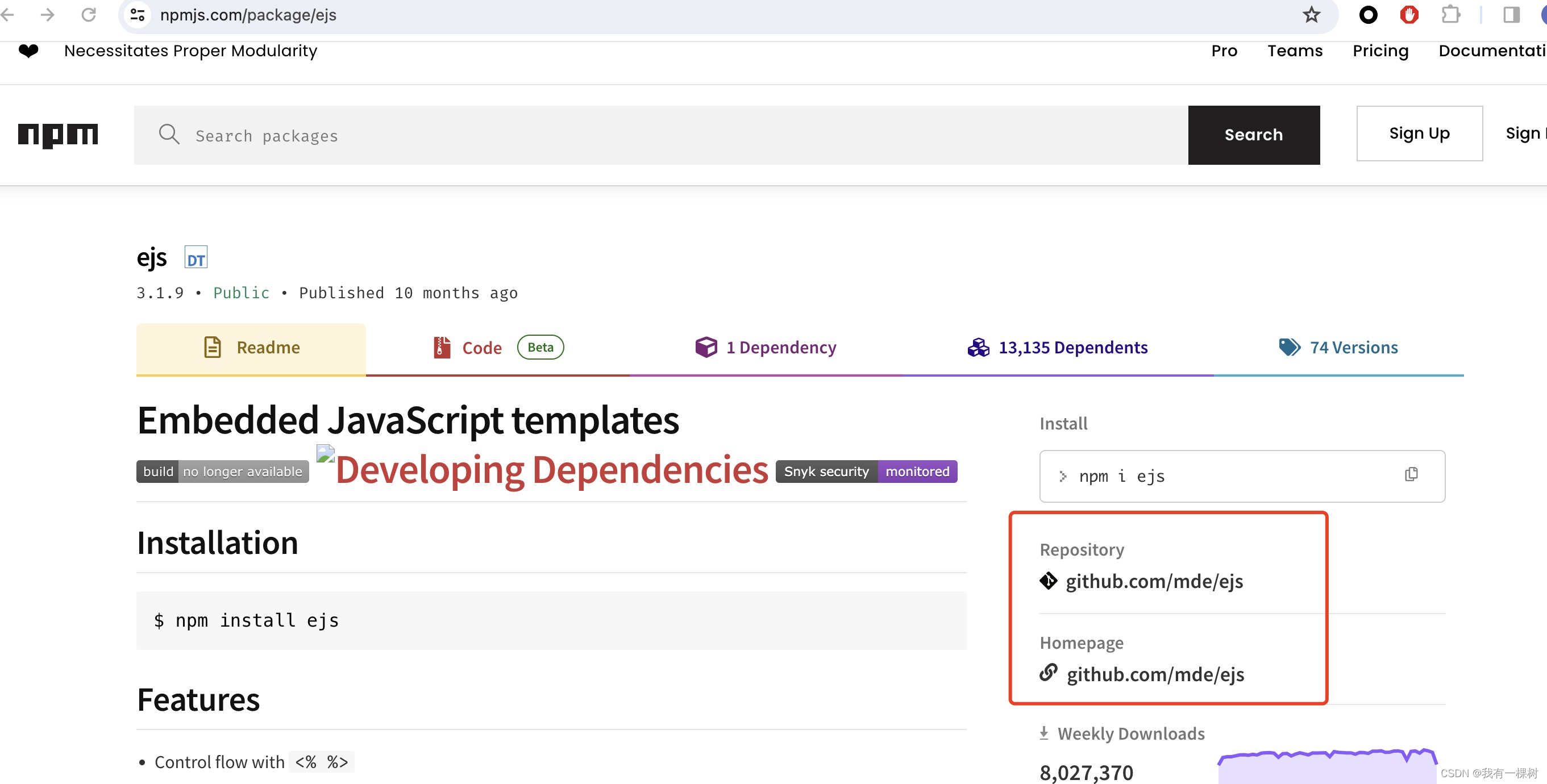Click the ad blocker hand icon
Screen dimensions: 1547x784
1410,15
